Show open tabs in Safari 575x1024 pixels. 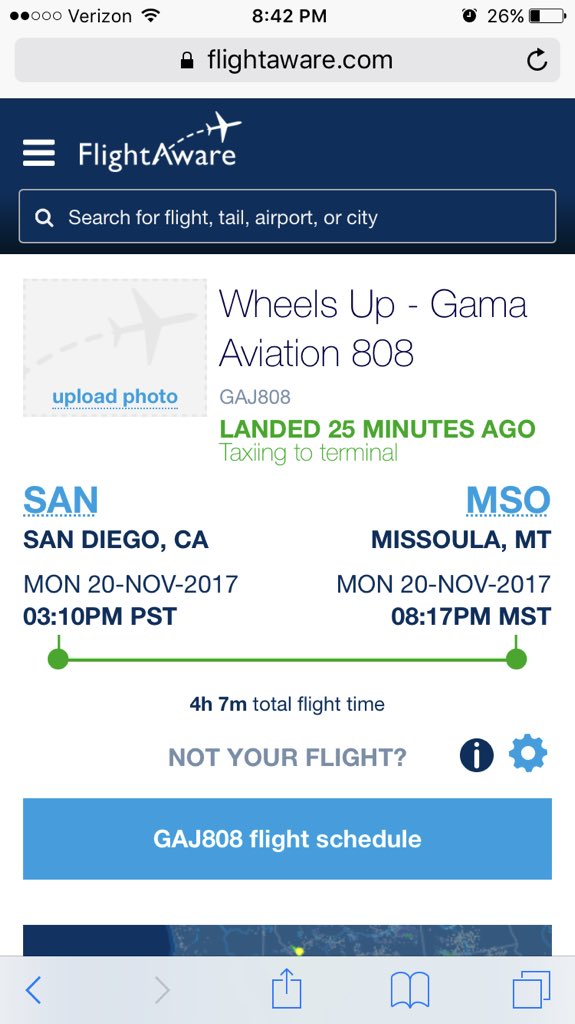pos(531,990)
